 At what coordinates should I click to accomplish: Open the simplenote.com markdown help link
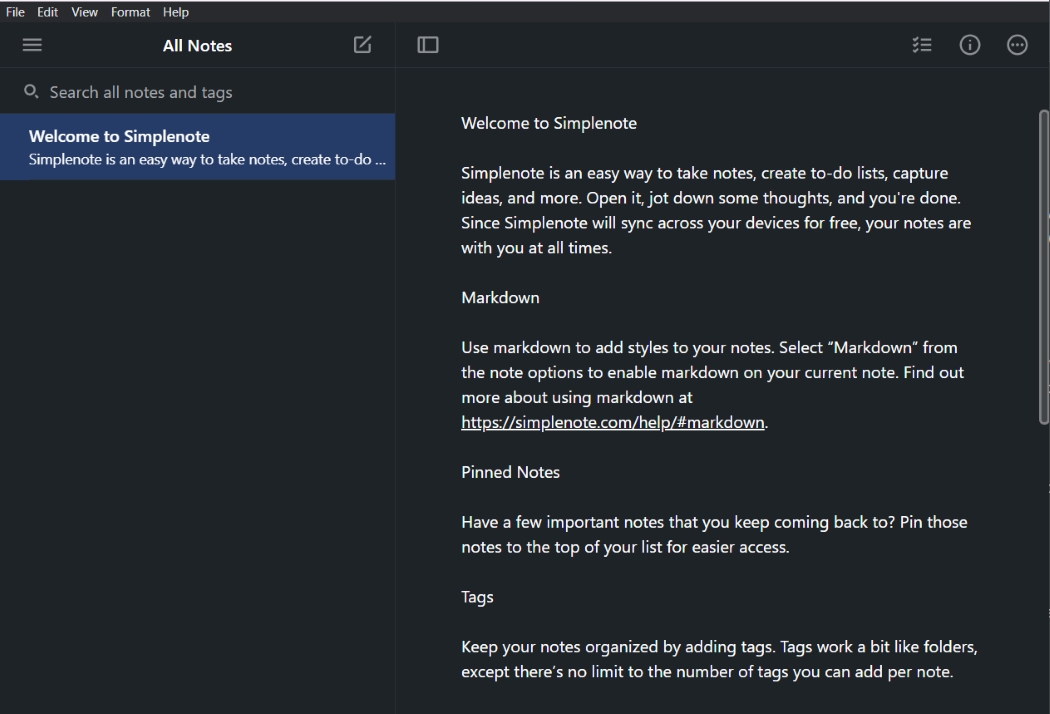click(x=612, y=422)
